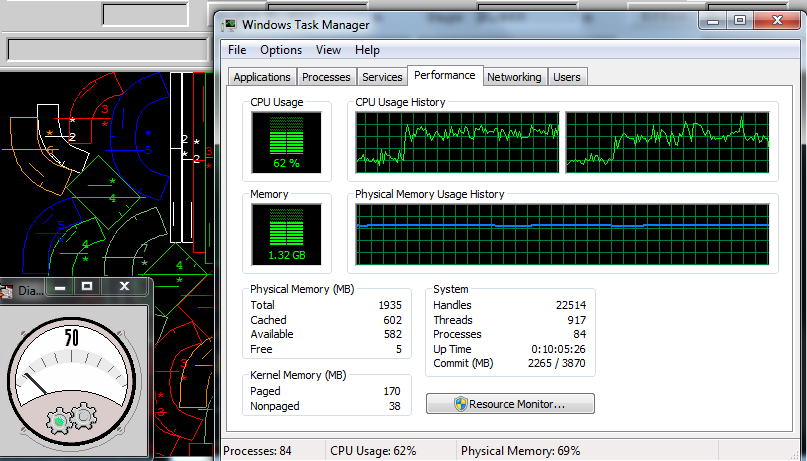Click Free memory value 5
This screenshot has height=461, width=807.
click(x=398, y=349)
